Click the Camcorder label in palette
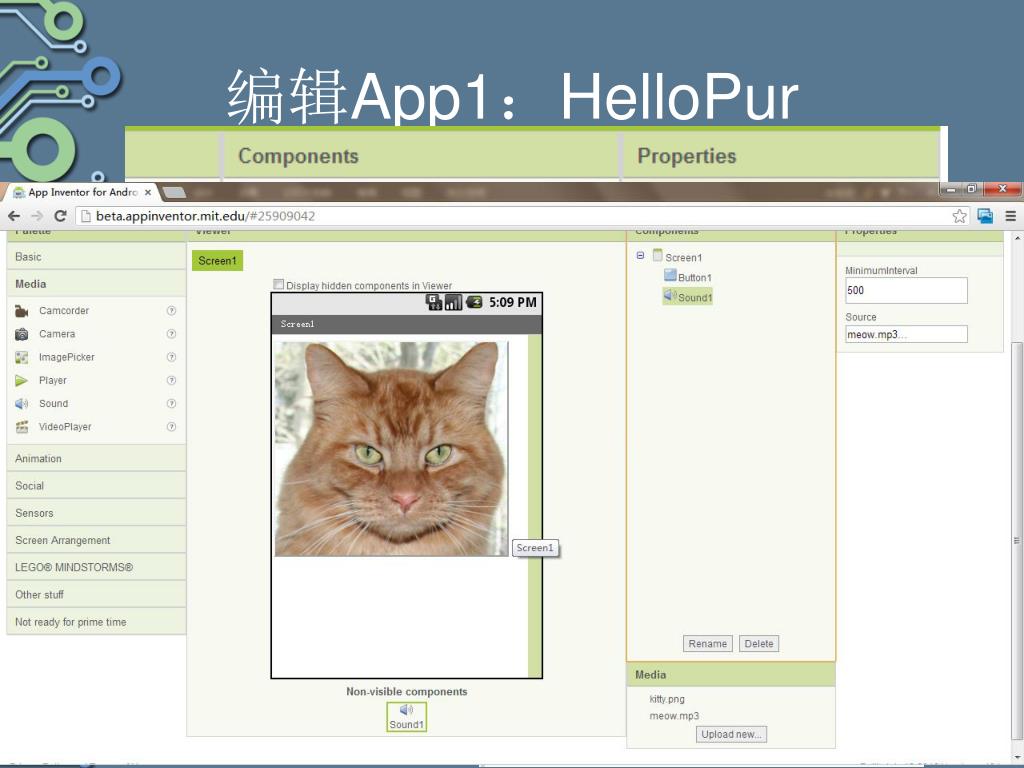Viewport: 1024px width, 768px height. click(64, 311)
